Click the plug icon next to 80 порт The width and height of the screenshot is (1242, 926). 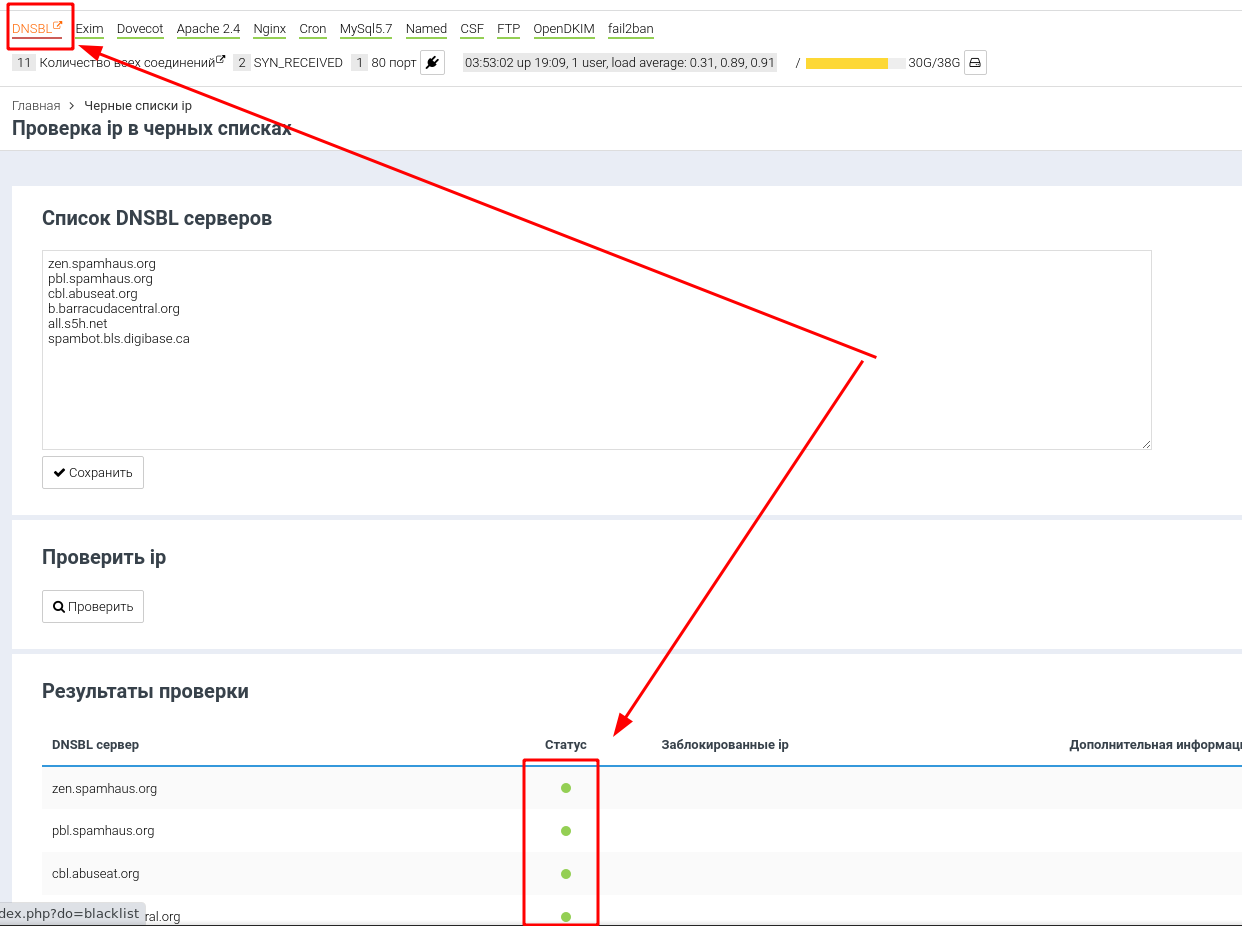tap(432, 63)
